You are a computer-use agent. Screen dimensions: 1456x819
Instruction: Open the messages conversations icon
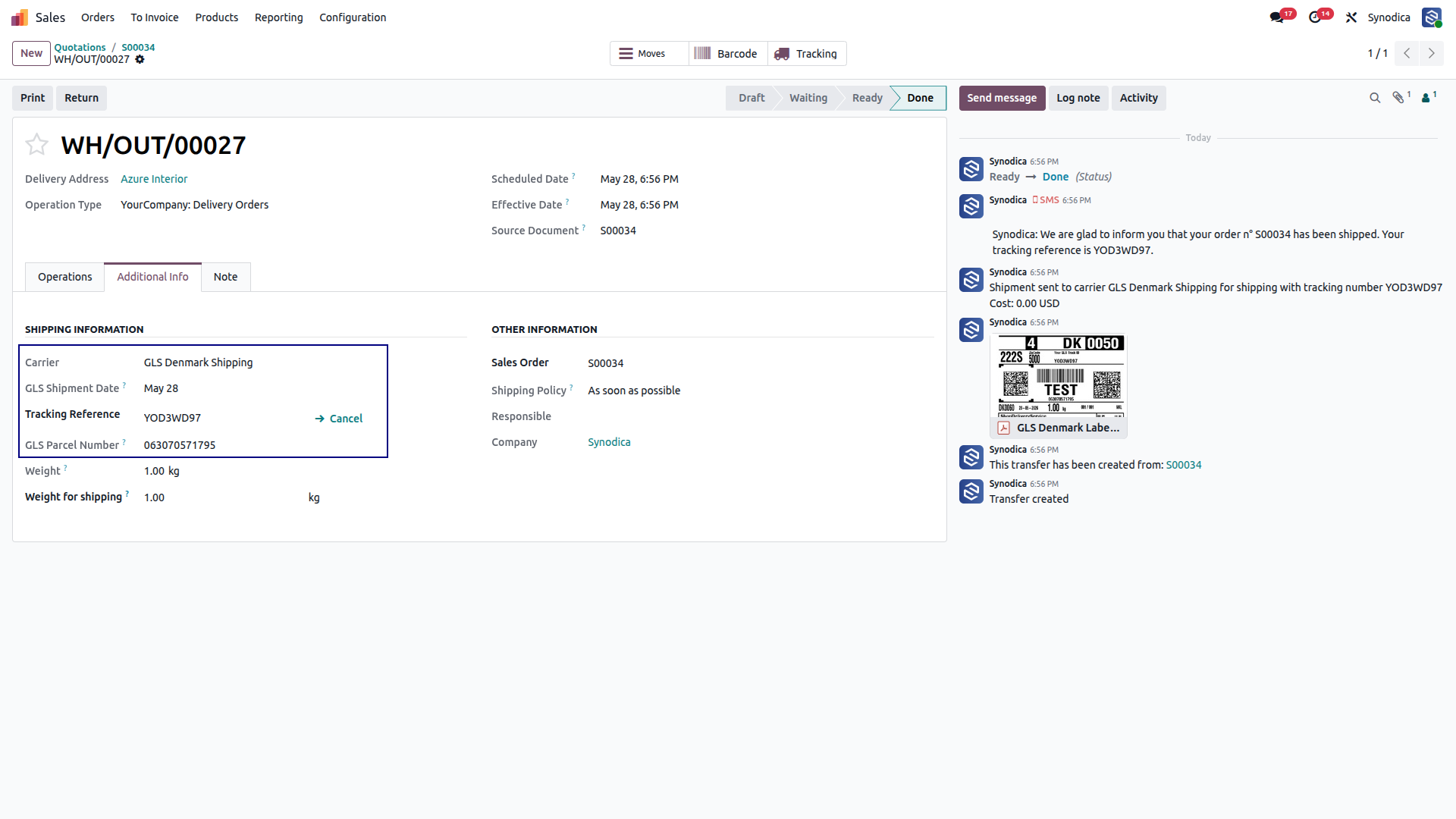(x=1277, y=17)
